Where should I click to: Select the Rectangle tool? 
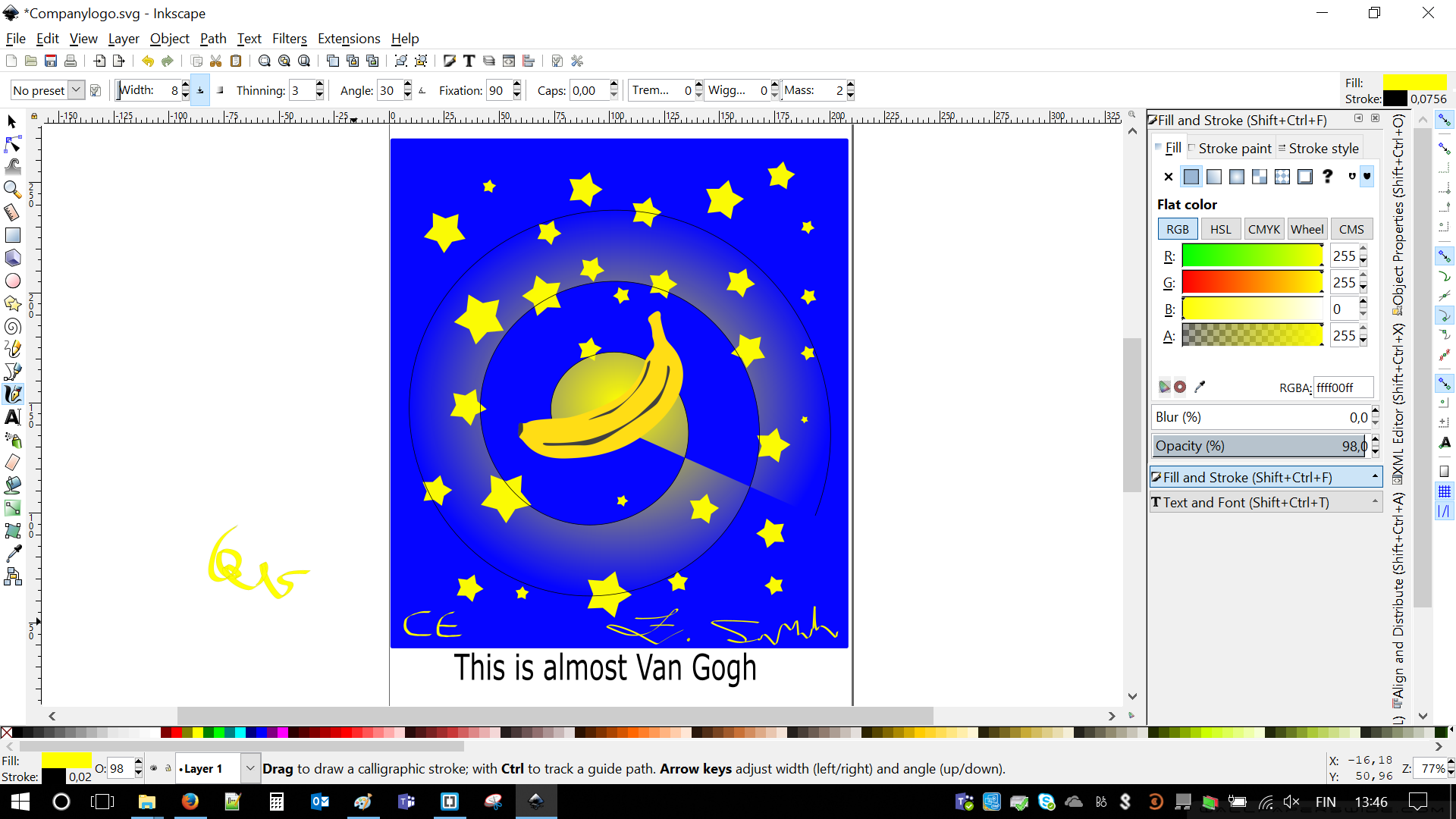click(12, 235)
